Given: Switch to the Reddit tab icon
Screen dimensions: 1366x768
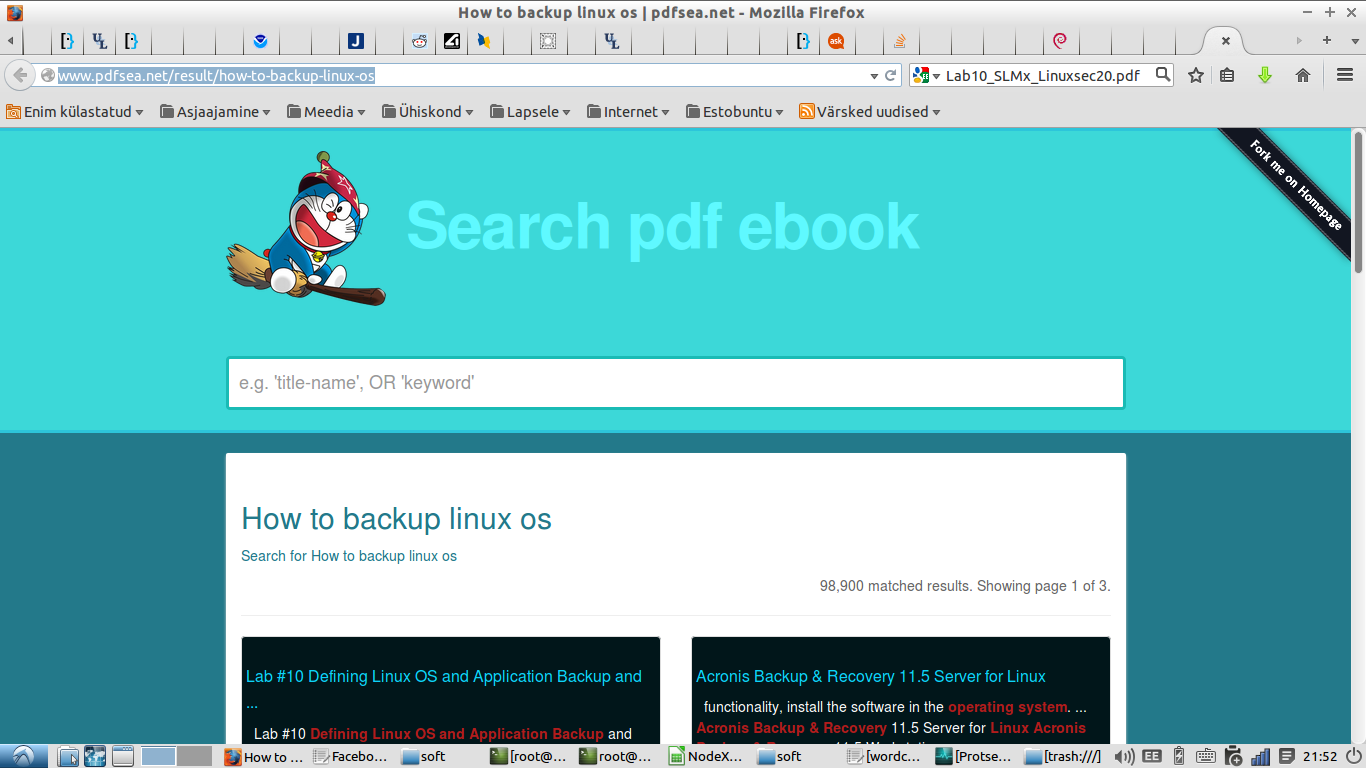Looking at the screenshot, I should pos(419,41).
